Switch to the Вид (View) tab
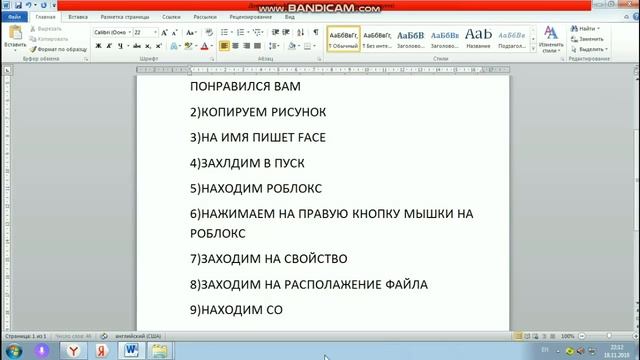Screen dimensions: 640x360 pos(290,17)
